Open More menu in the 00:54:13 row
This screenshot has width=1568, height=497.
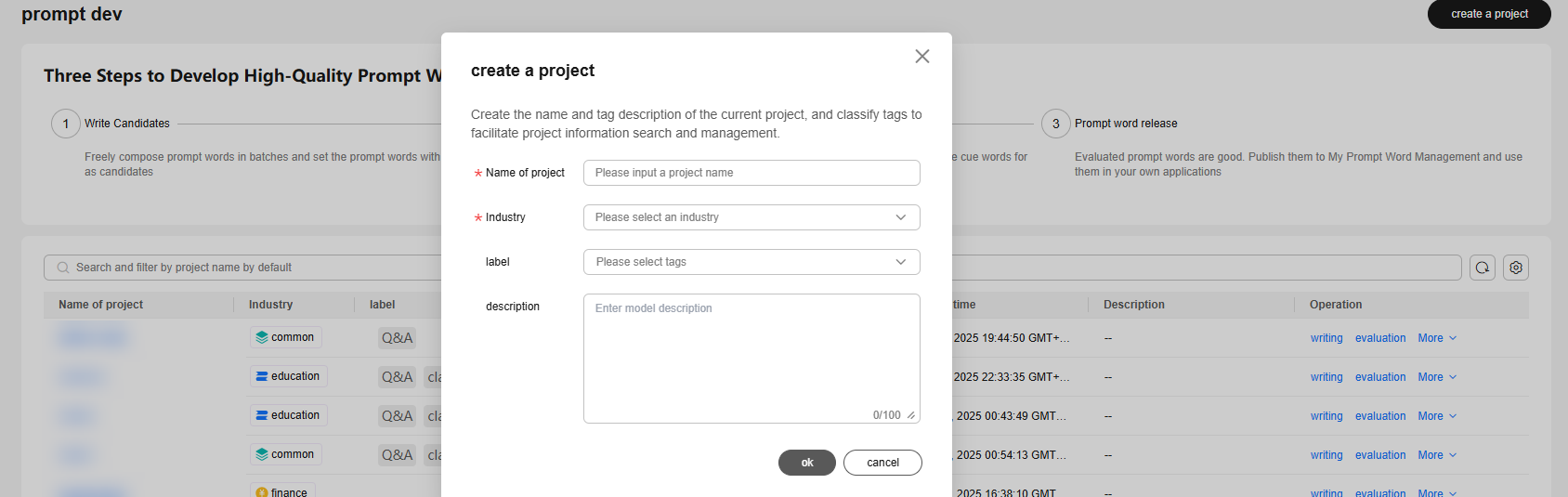click(1436, 455)
